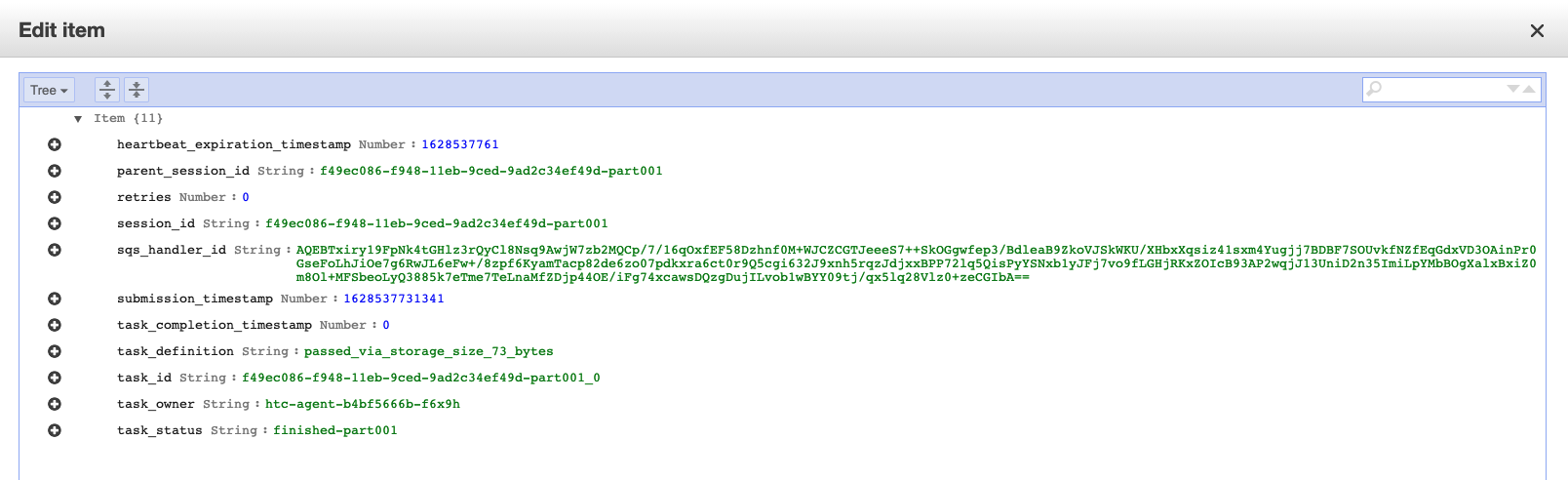The image size is (1568, 480).
Task: Click plus icon beside submission_timestamp
Action: (x=55, y=299)
